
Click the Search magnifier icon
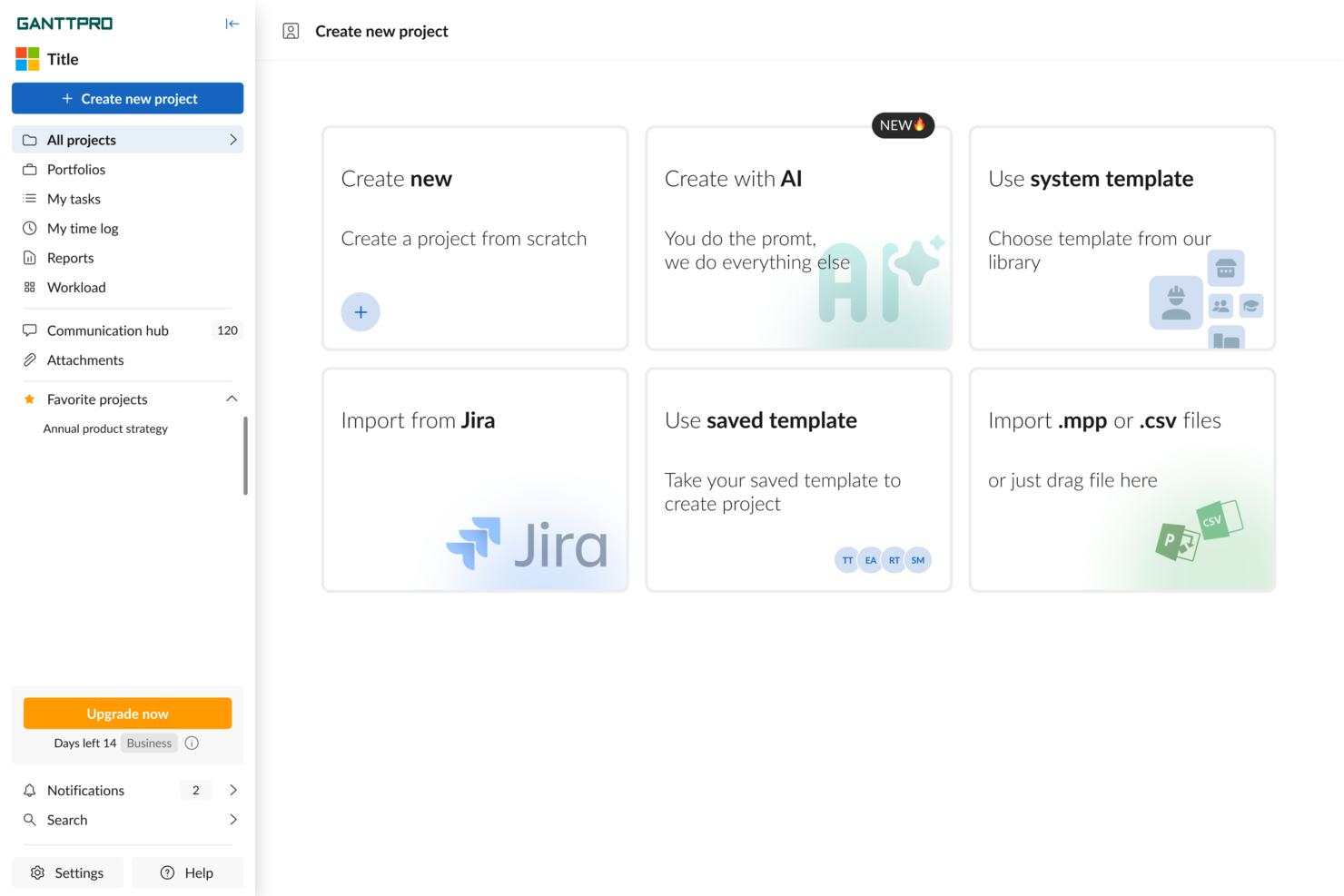point(30,820)
